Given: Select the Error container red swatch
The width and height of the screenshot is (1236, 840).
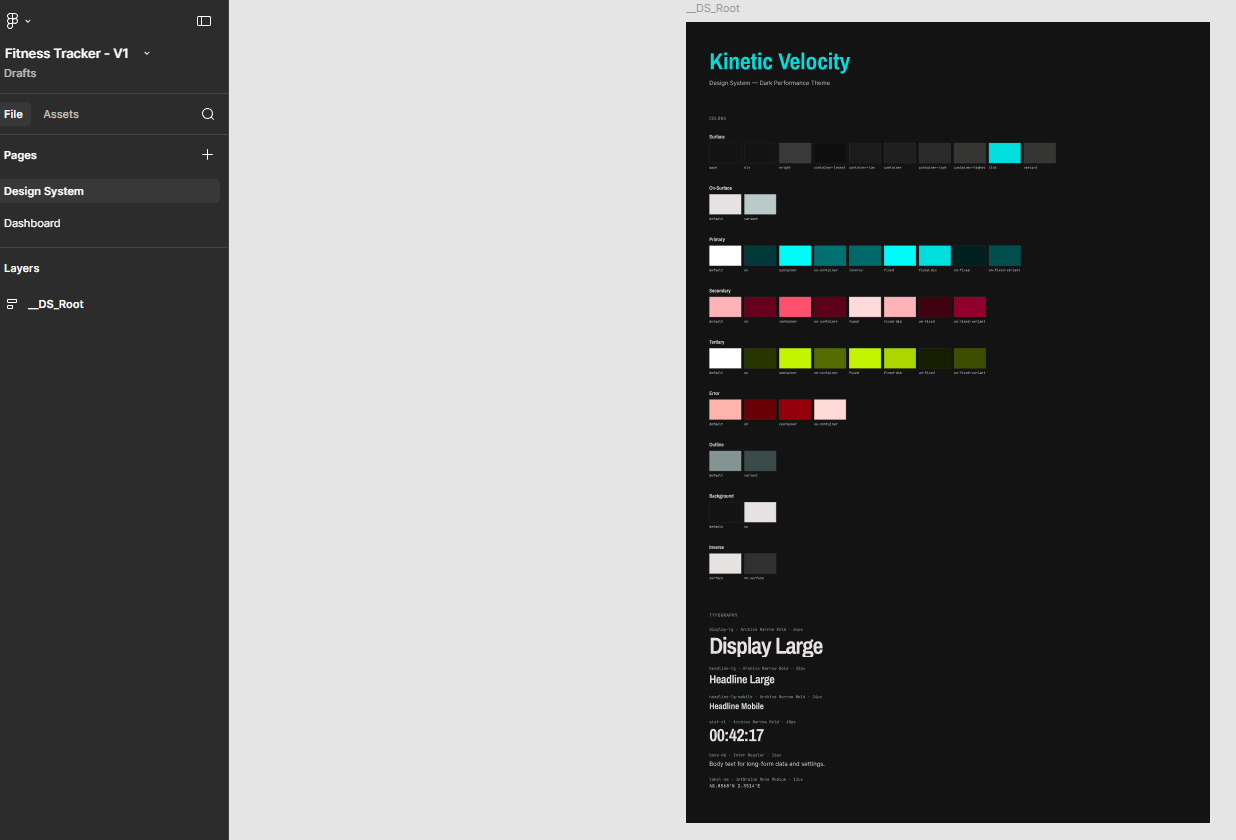Looking at the screenshot, I should (795, 409).
